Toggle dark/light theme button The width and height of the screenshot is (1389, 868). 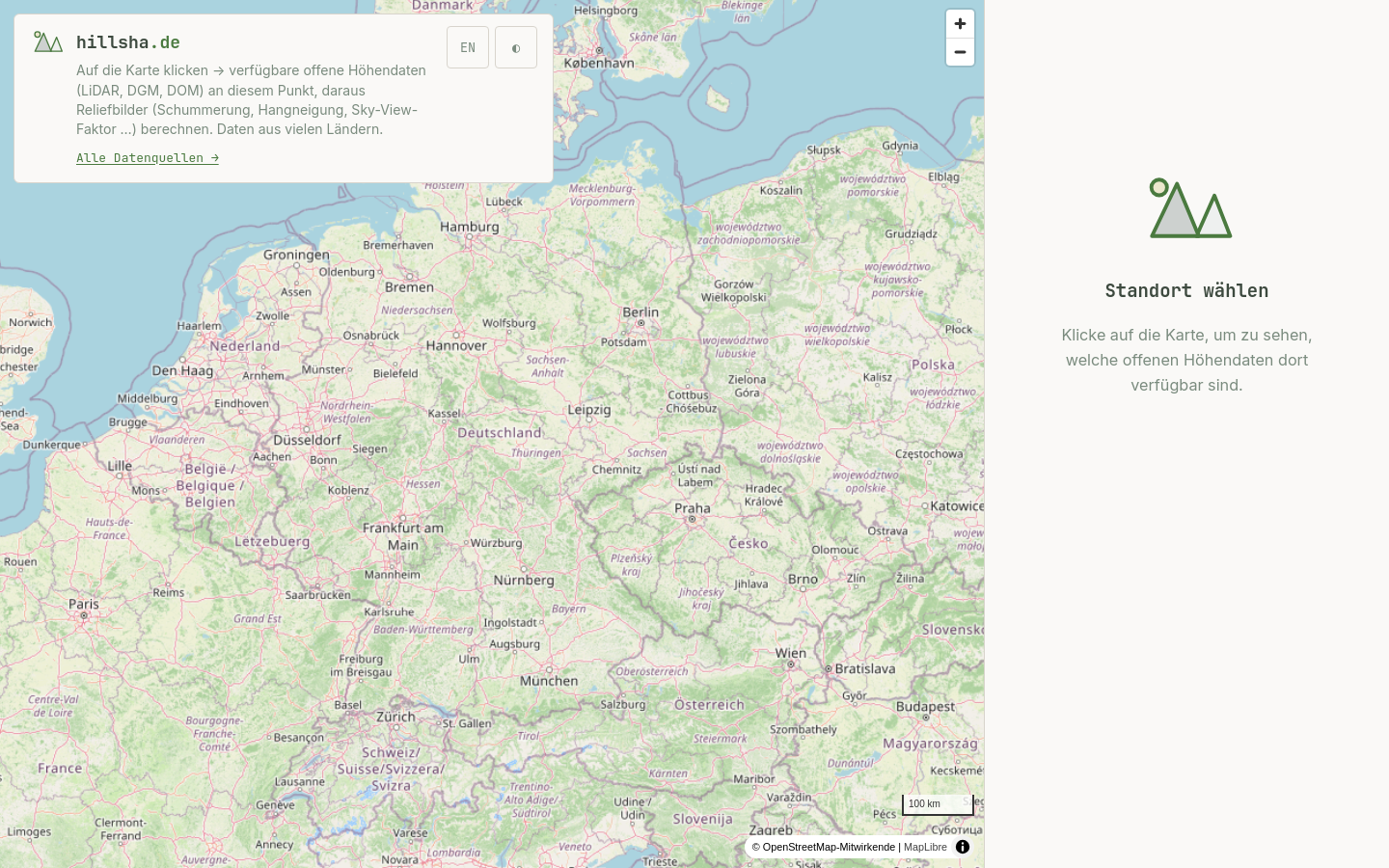tap(516, 47)
